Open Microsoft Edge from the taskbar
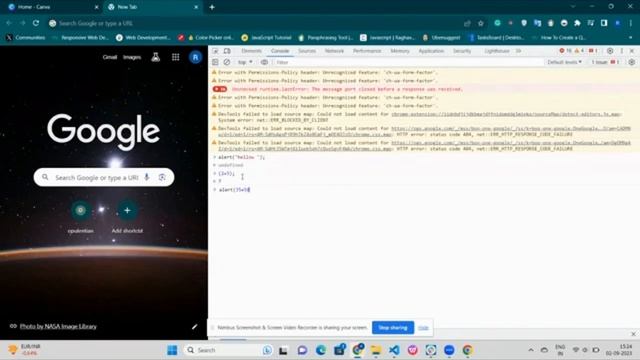This screenshot has height=360, width=640. coord(321,350)
